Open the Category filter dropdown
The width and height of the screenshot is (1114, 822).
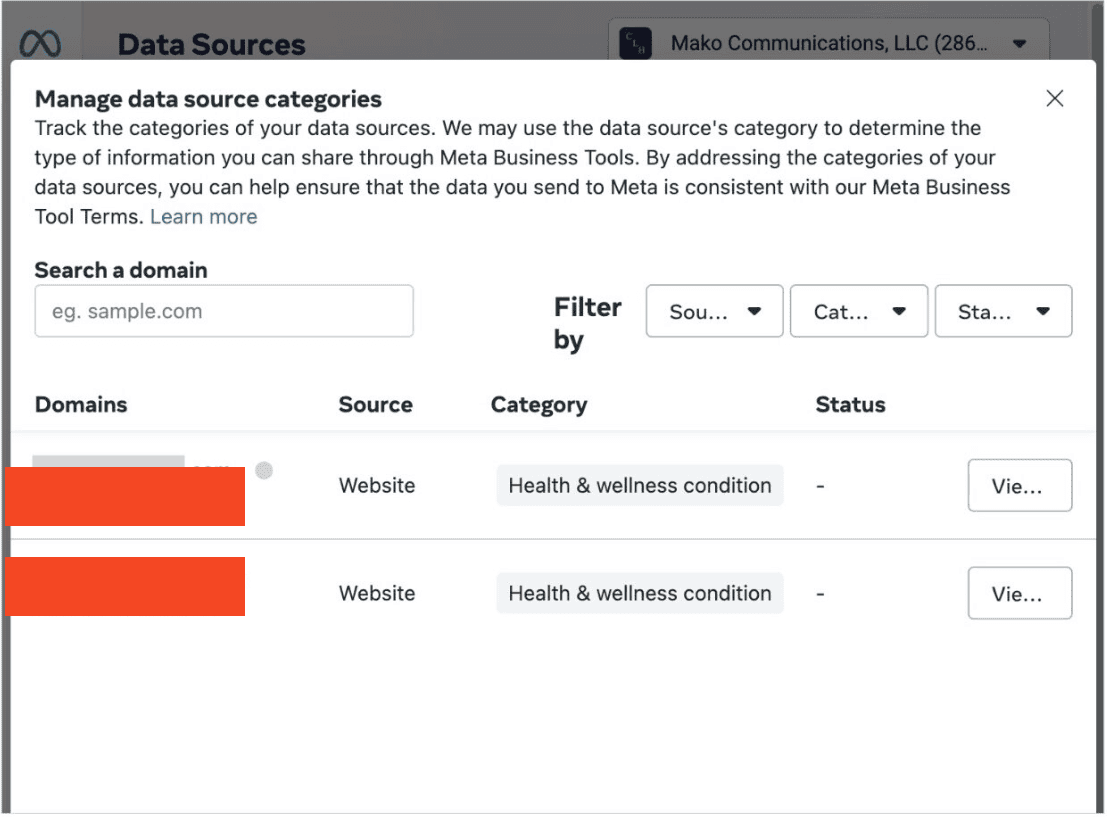[858, 311]
